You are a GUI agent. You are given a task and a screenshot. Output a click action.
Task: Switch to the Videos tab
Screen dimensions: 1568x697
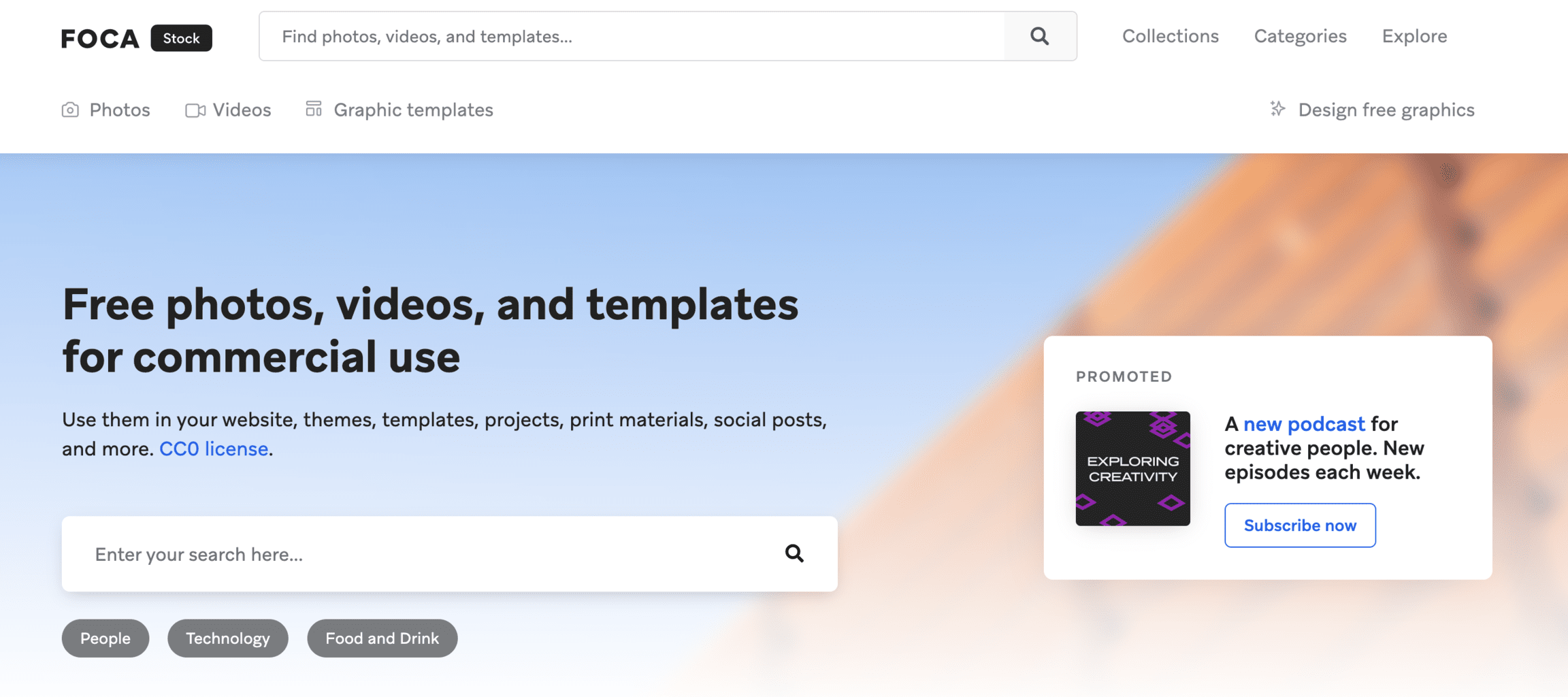pos(242,110)
